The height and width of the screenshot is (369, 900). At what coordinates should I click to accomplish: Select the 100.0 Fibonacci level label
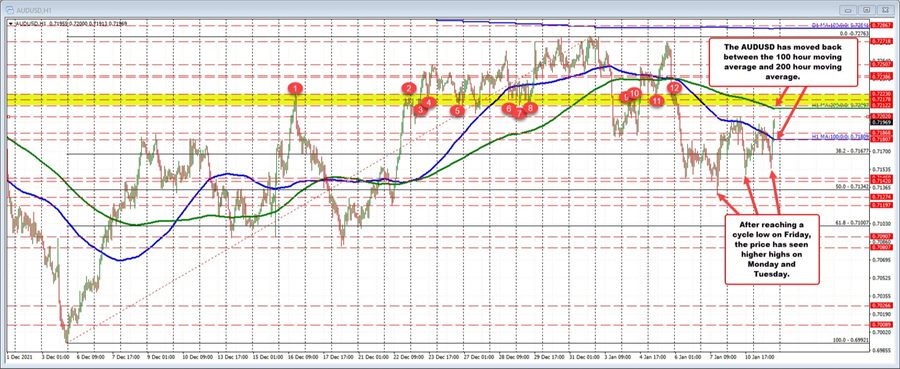tap(850, 340)
